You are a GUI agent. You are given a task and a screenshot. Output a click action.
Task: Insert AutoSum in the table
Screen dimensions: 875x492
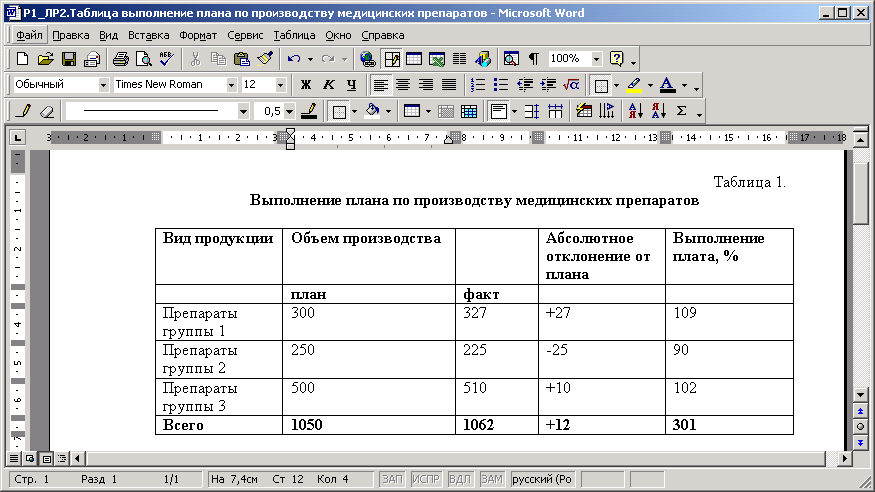(x=681, y=111)
